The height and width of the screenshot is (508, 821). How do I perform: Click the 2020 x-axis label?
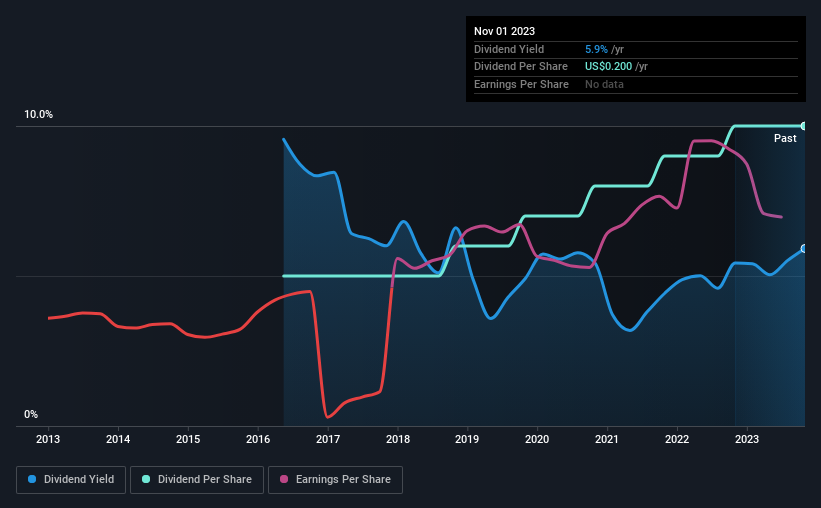[537, 439]
